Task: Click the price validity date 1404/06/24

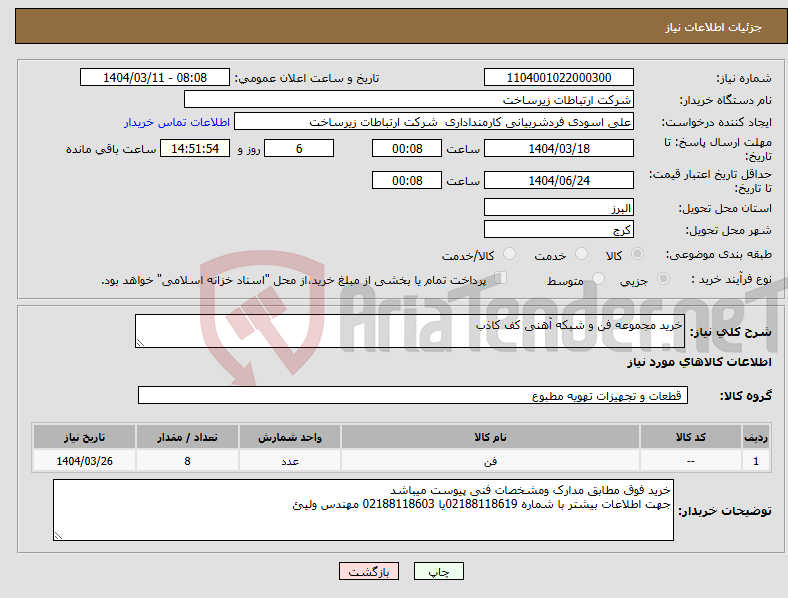Action: [558, 180]
